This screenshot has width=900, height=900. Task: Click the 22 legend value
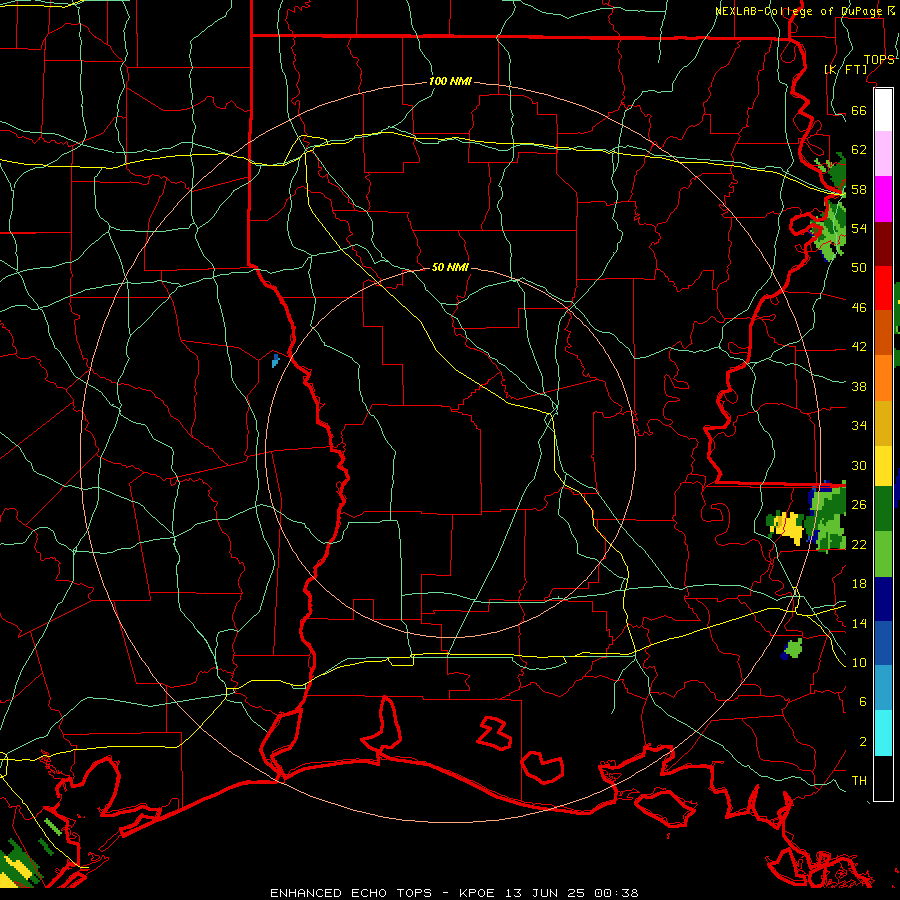point(859,544)
